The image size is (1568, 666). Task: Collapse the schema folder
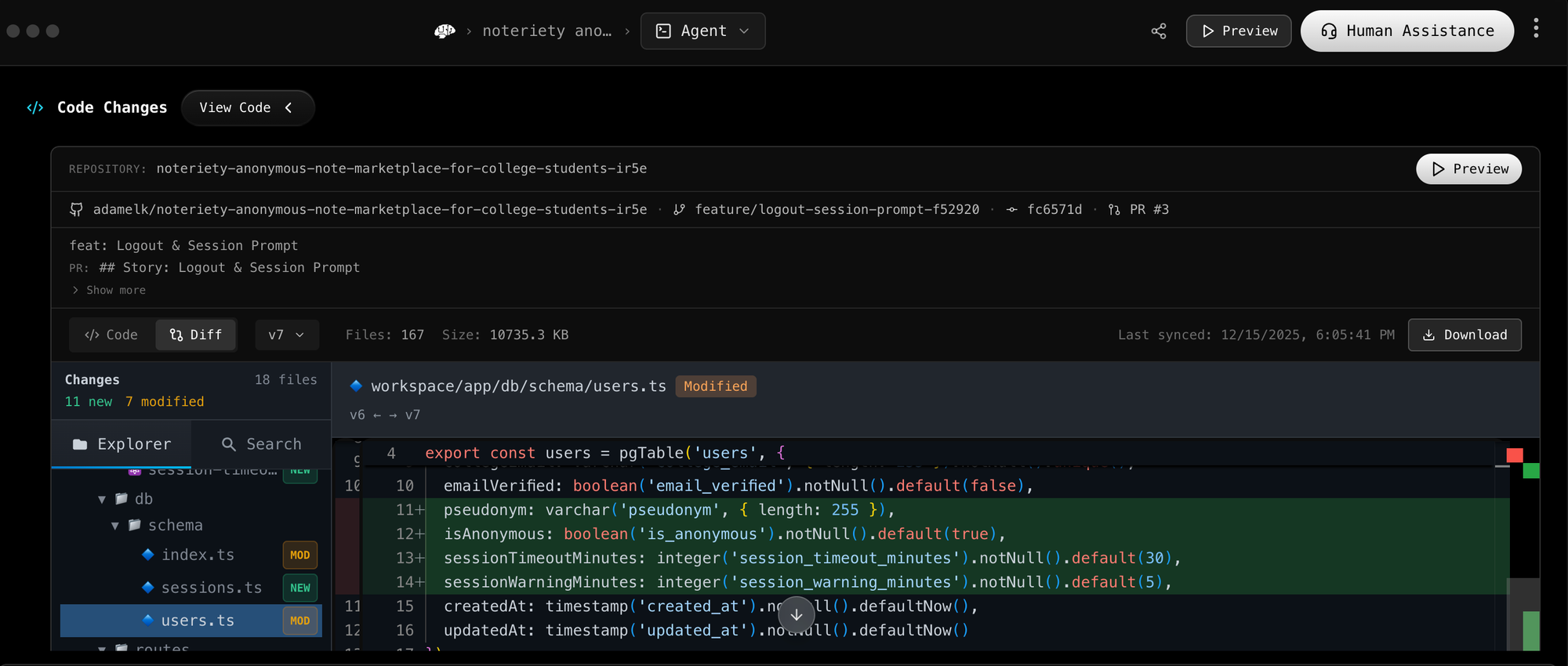tap(115, 526)
